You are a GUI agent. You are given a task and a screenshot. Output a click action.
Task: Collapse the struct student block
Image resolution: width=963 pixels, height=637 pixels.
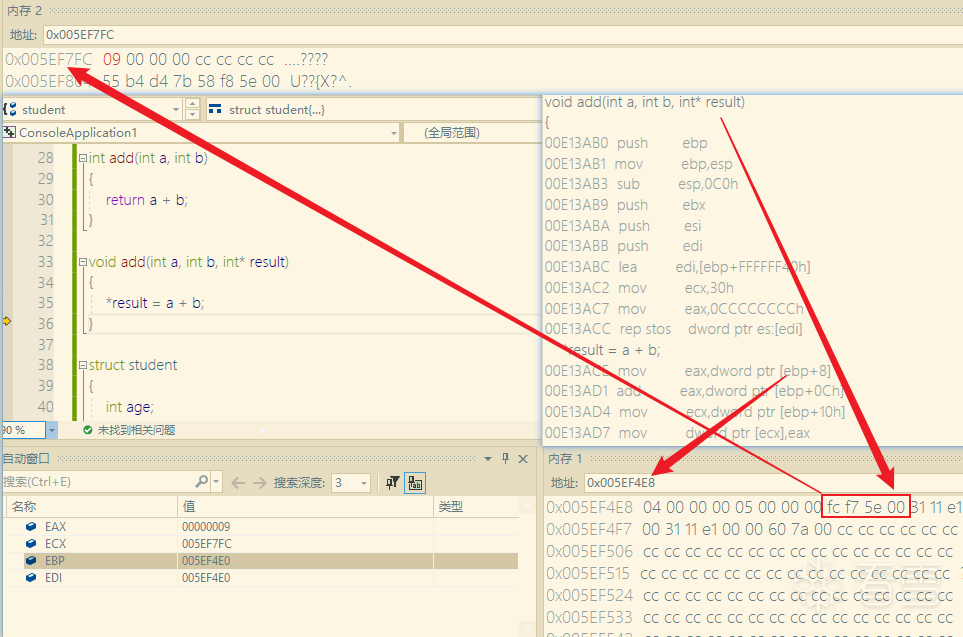83,365
